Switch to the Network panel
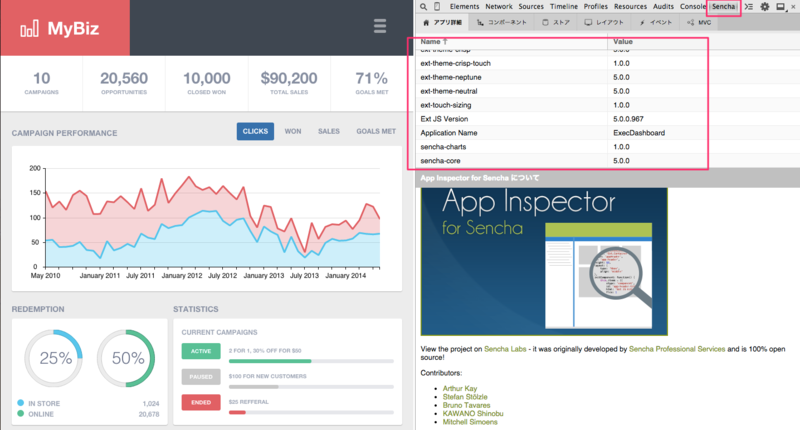Screen dimensions: 800x430 499,7
